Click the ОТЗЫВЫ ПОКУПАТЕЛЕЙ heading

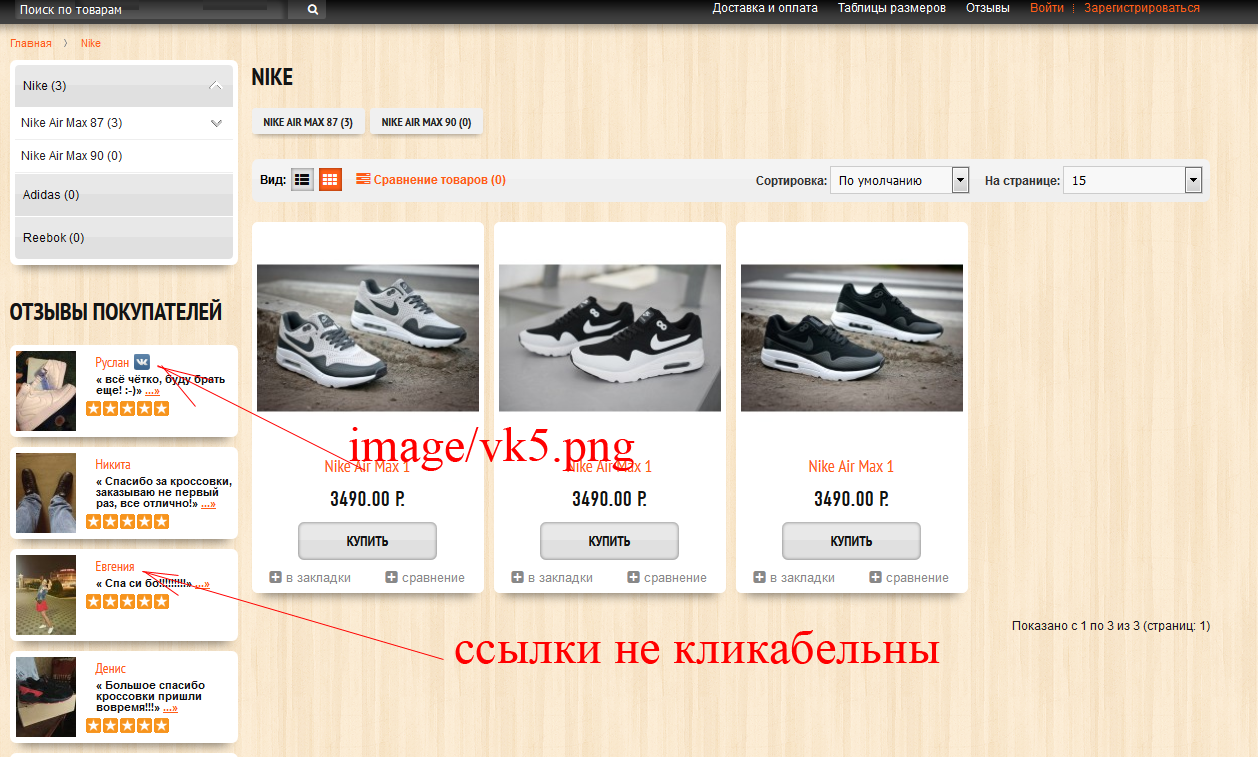pyautogui.click(x=116, y=312)
